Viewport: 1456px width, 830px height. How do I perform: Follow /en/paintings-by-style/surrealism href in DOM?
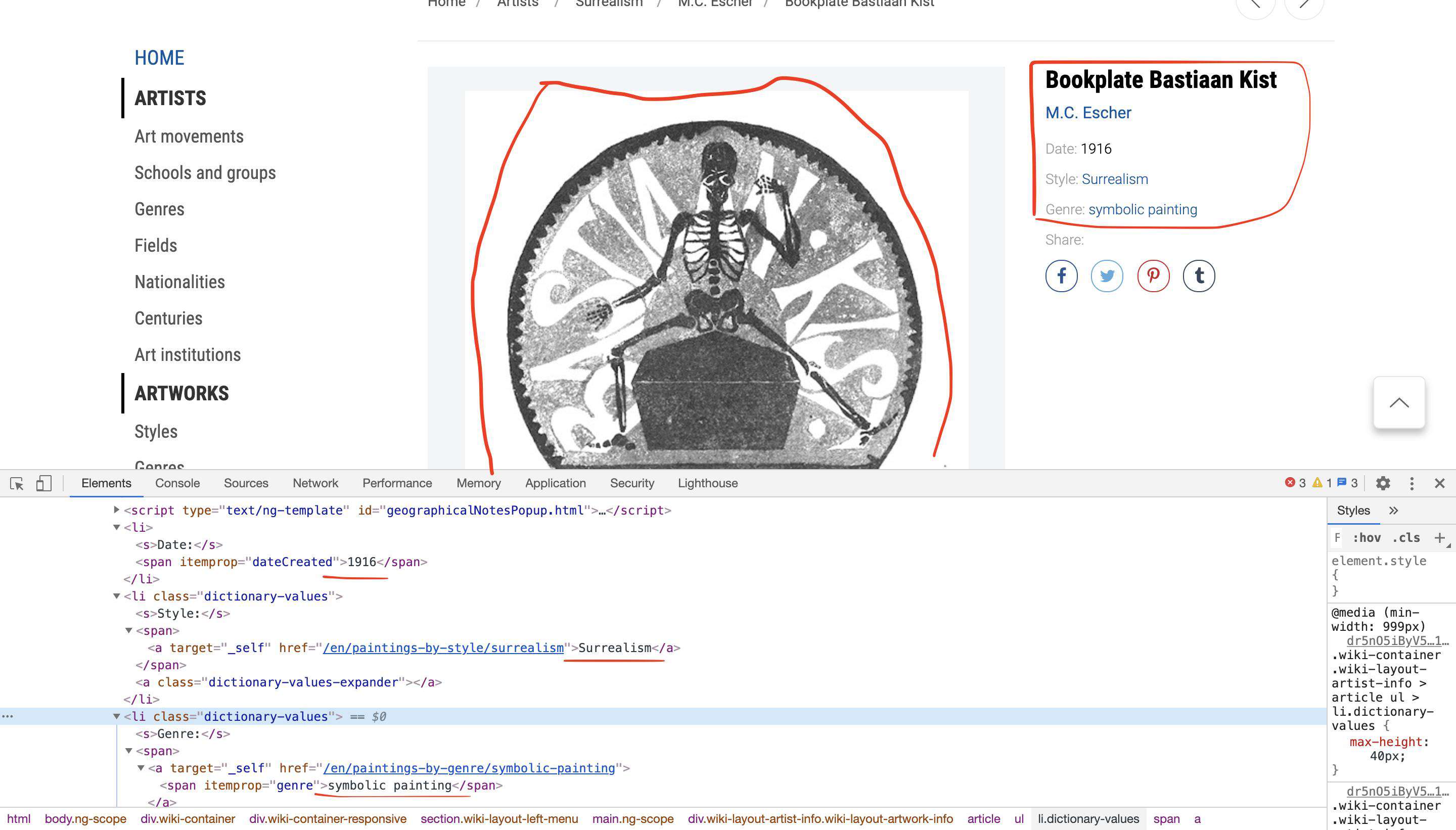coord(443,648)
